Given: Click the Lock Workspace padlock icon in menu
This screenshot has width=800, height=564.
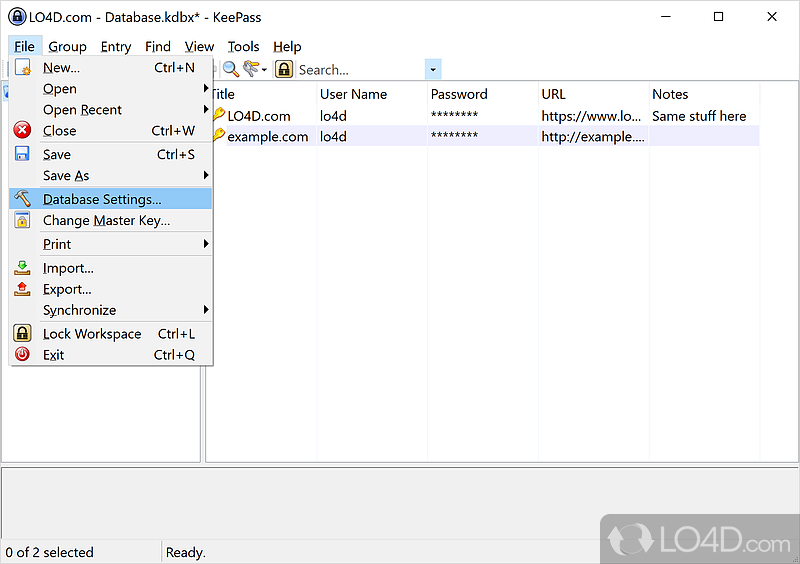Looking at the screenshot, I should coord(23,334).
